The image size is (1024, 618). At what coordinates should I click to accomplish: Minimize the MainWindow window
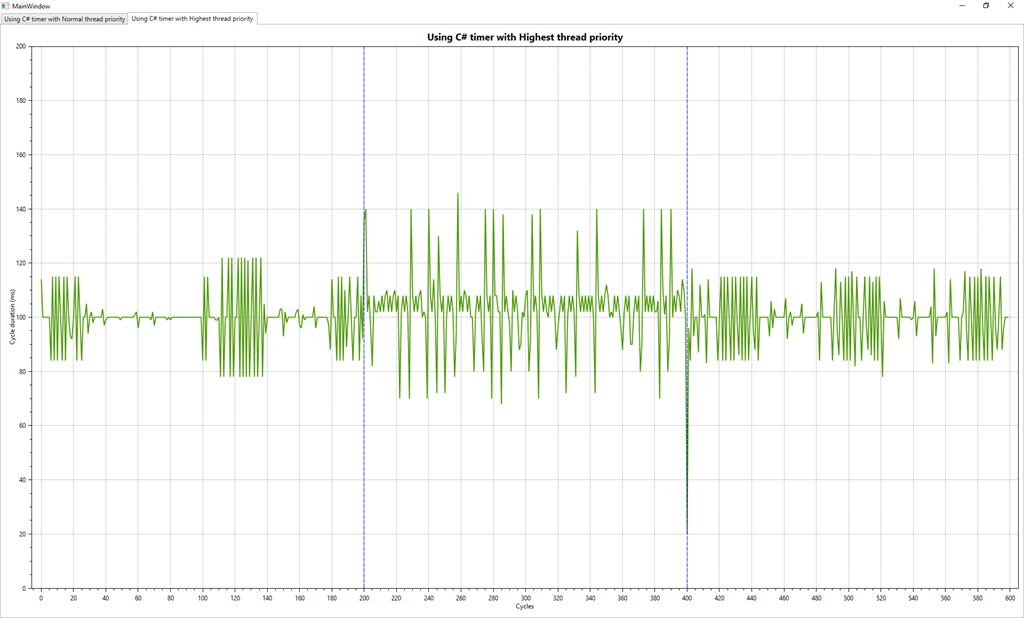tap(963, 5)
